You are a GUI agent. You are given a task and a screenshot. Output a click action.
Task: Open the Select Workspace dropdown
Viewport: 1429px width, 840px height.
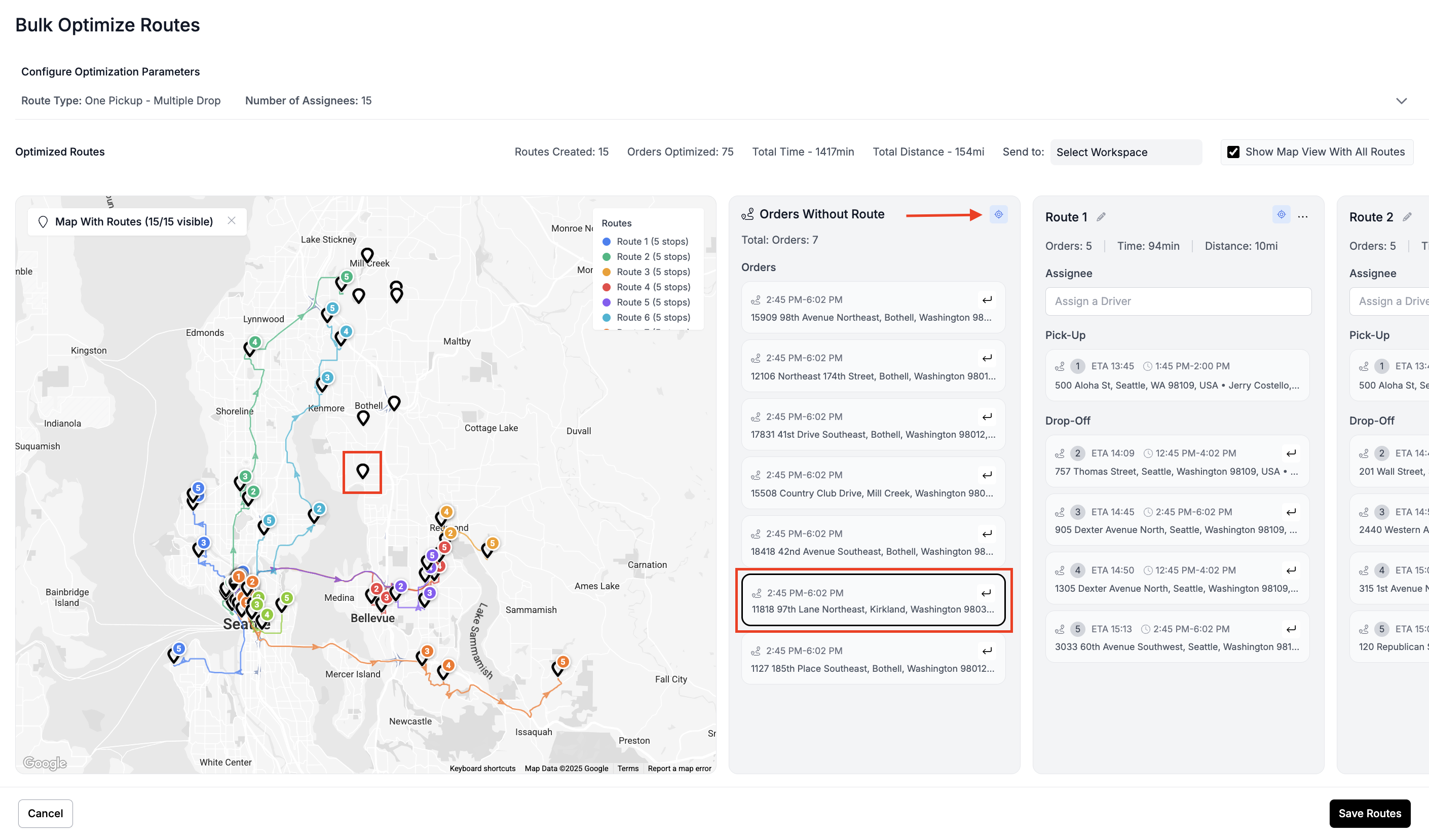(1125, 152)
